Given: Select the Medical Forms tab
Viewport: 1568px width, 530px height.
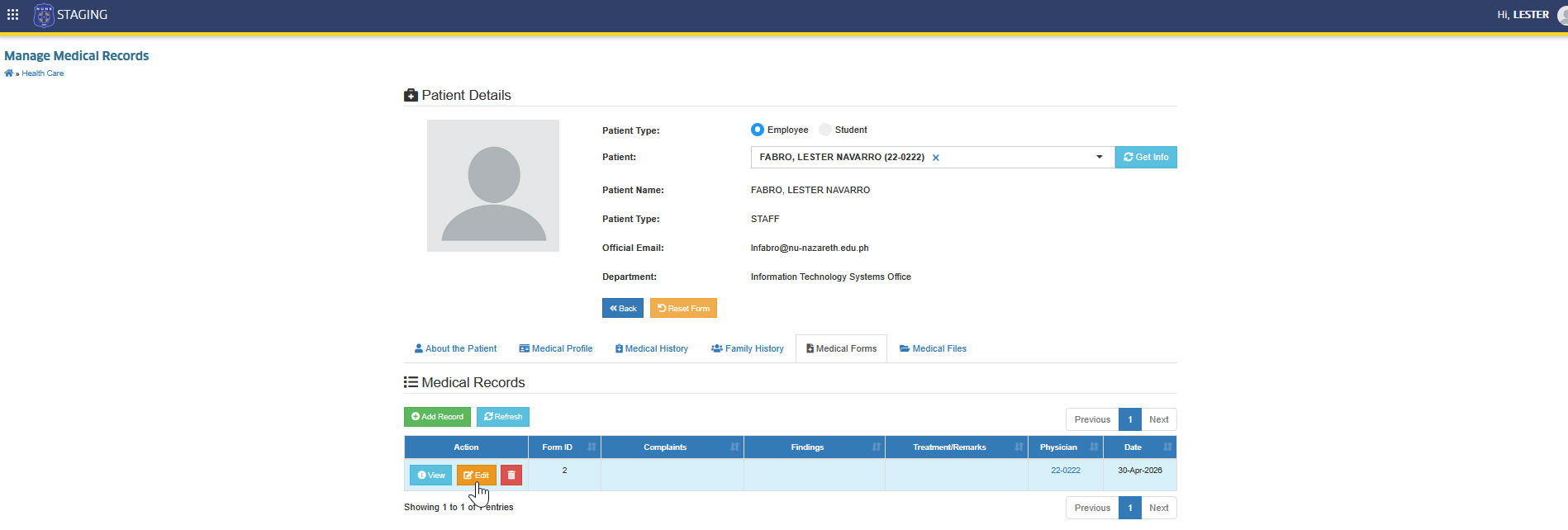Looking at the screenshot, I should click(841, 348).
